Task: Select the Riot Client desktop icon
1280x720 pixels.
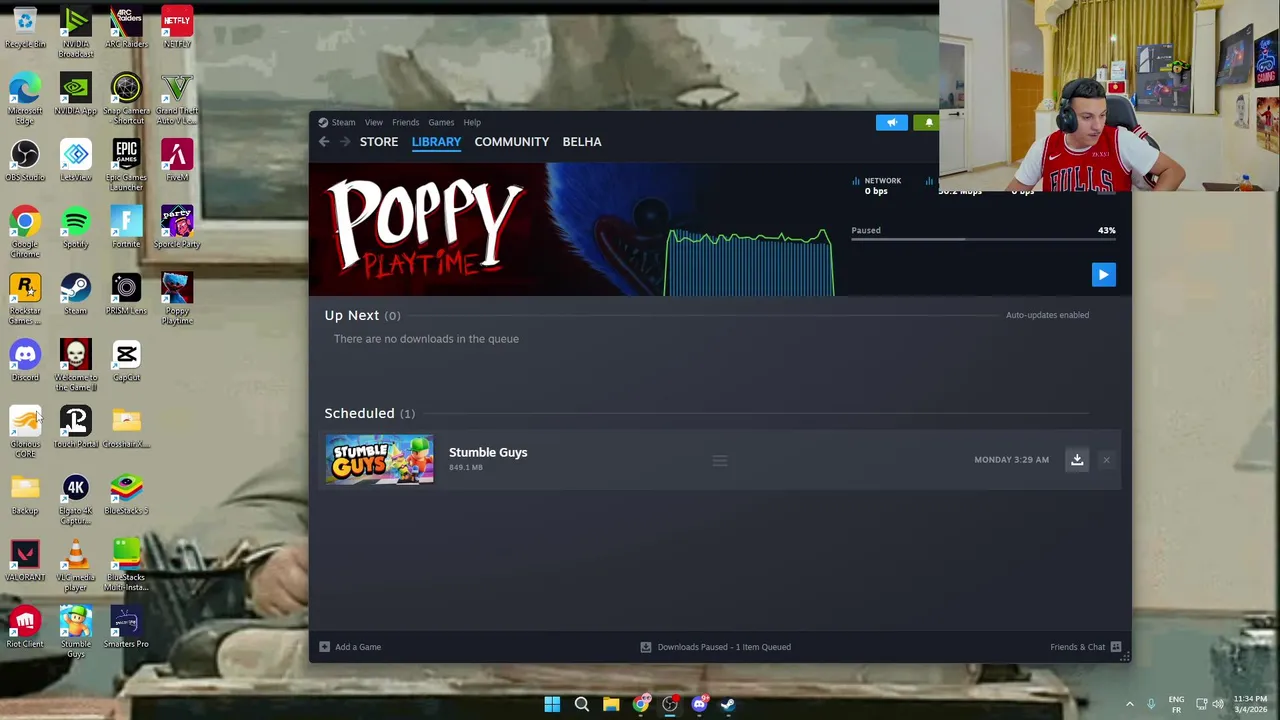Action: coord(25,628)
